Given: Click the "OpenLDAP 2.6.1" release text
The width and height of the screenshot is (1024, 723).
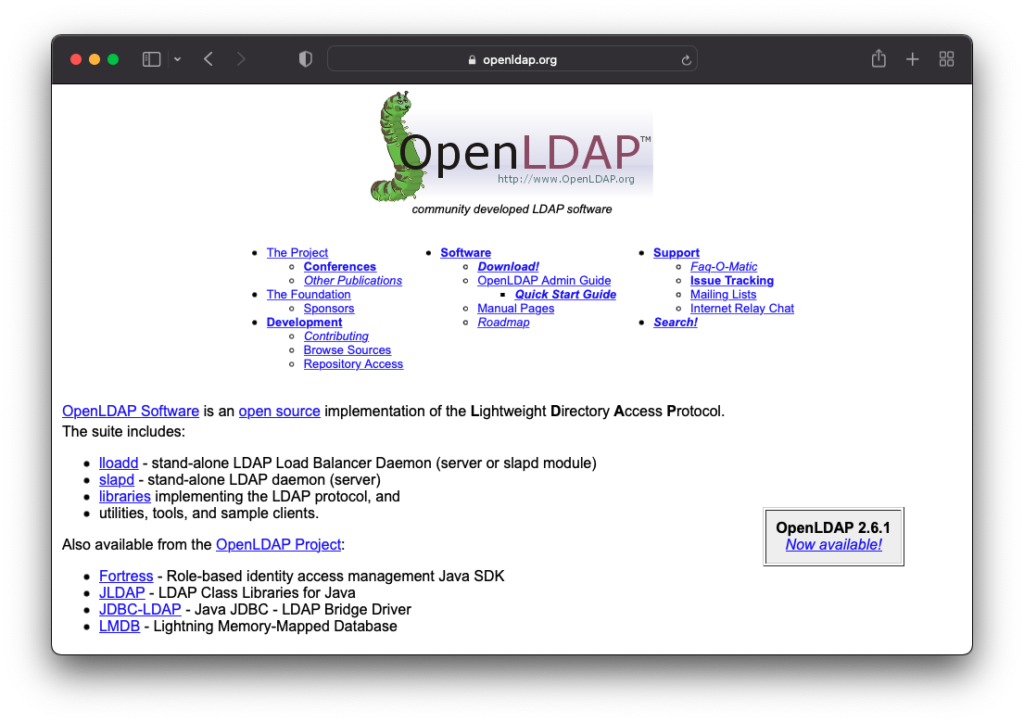Looking at the screenshot, I should tap(833, 528).
